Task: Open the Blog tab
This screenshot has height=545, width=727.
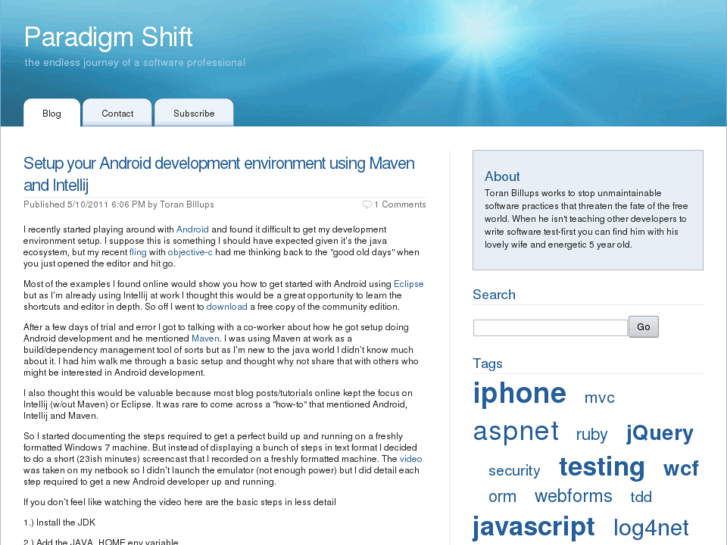Action: coord(51,113)
